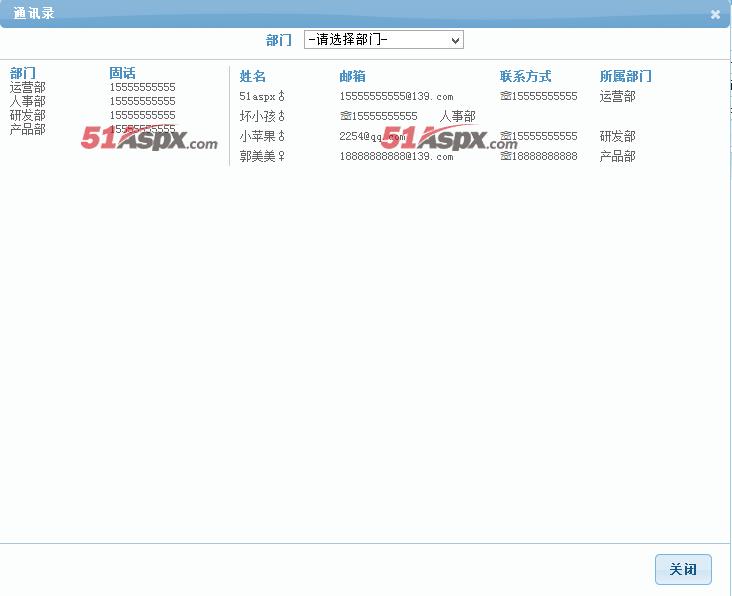Click the 联系方式 column header
732x596 pixels.
[526, 76]
